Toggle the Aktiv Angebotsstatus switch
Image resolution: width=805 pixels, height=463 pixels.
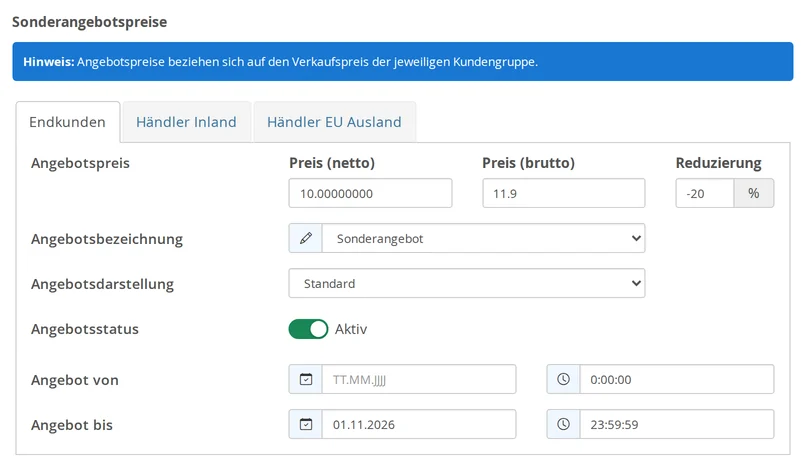point(308,329)
